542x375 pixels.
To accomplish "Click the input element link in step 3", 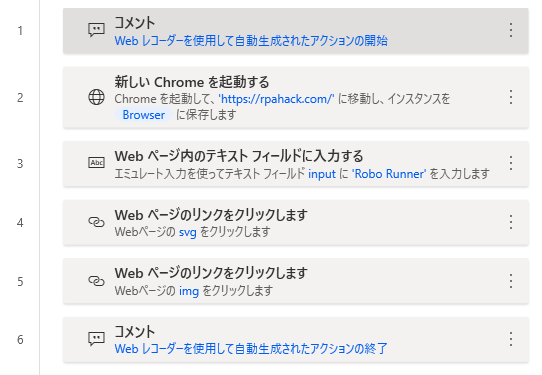I will coord(322,174).
